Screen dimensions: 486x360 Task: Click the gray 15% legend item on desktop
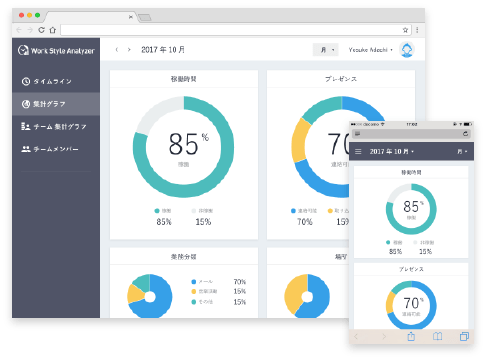tap(203, 216)
